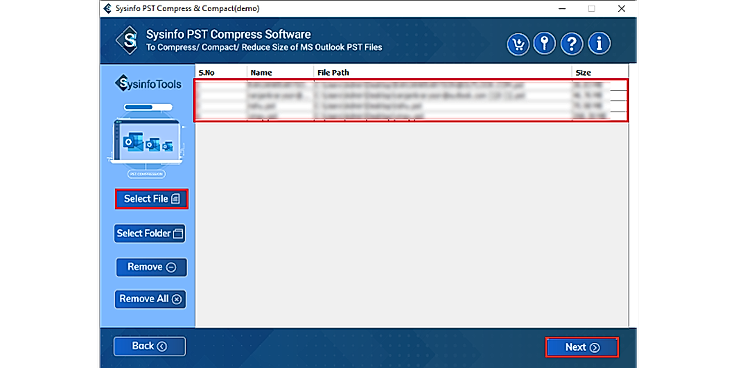Maximize the PST Compress window
Viewport: 736px width, 368px height.
(x=591, y=8)
